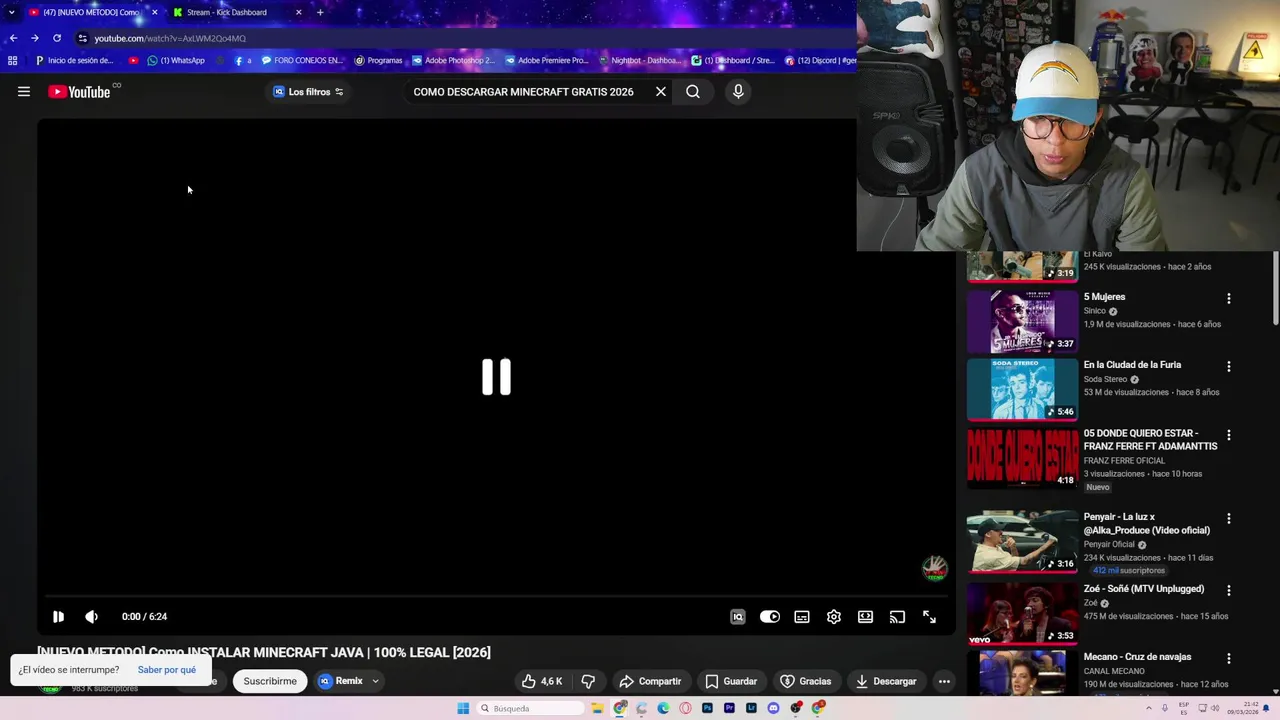This screenshot has width=1280, height=720.
Task: Start voice search with the microphone
Action: pos(738,92)
